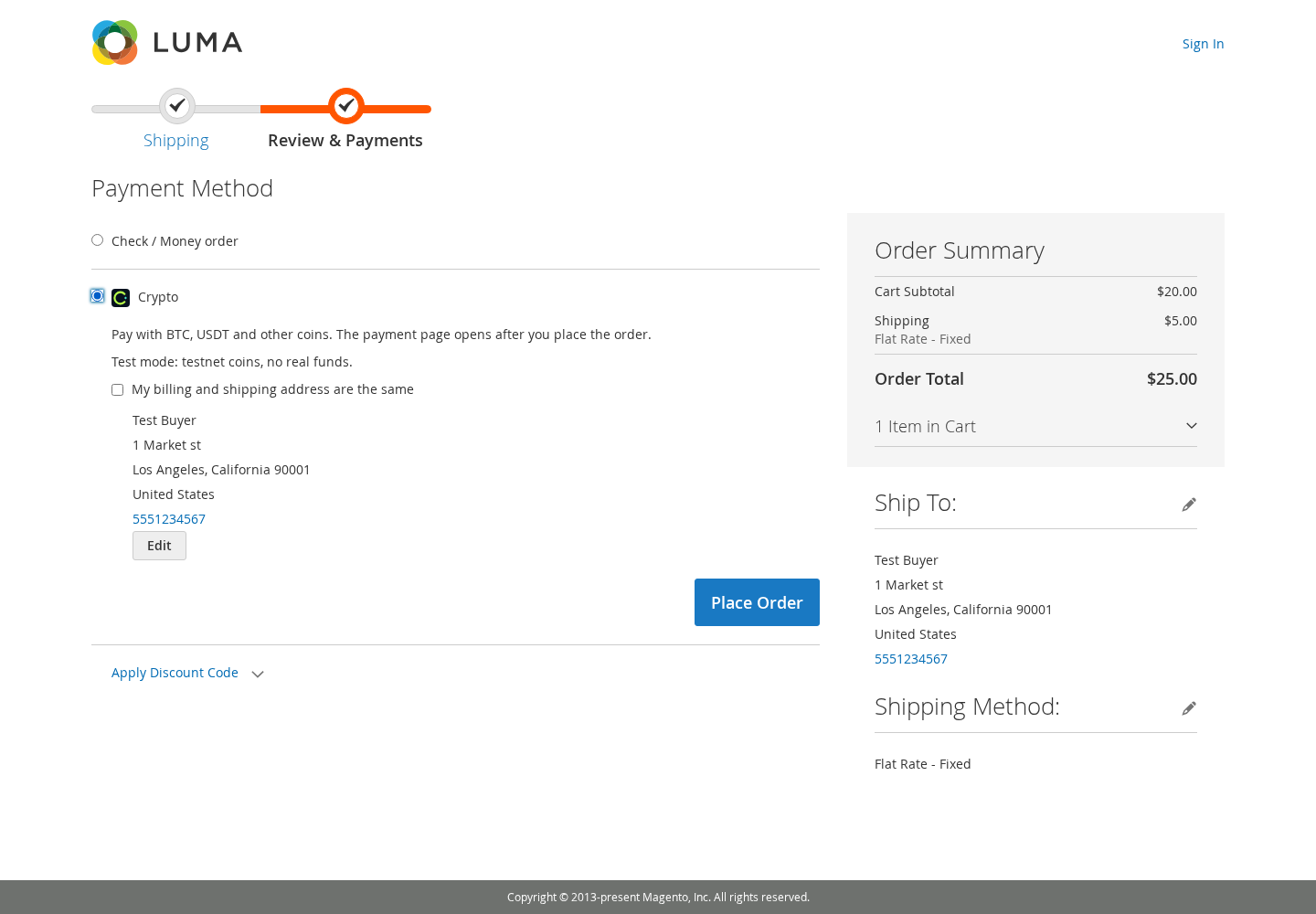
Task: Click the LUMA wordmark text
Action: click(x=197, y=43)
